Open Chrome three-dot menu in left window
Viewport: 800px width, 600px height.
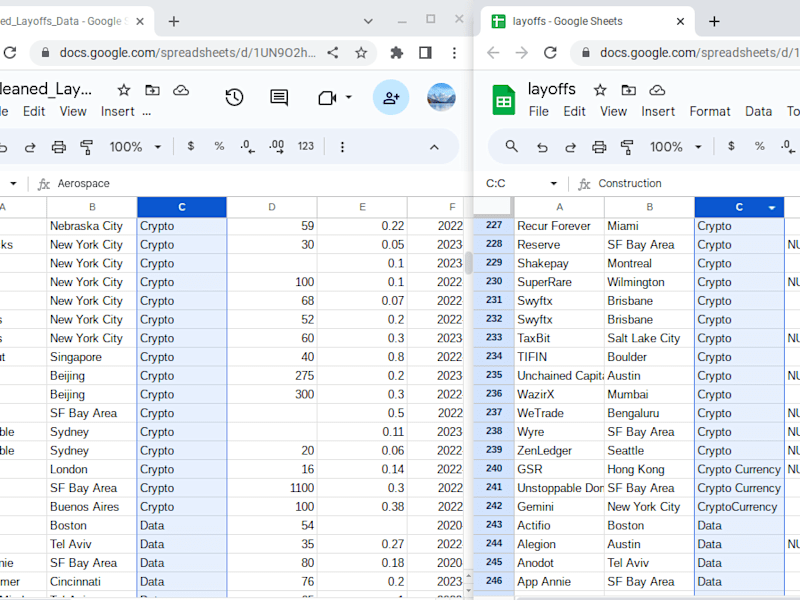click(x=454, y=53)
